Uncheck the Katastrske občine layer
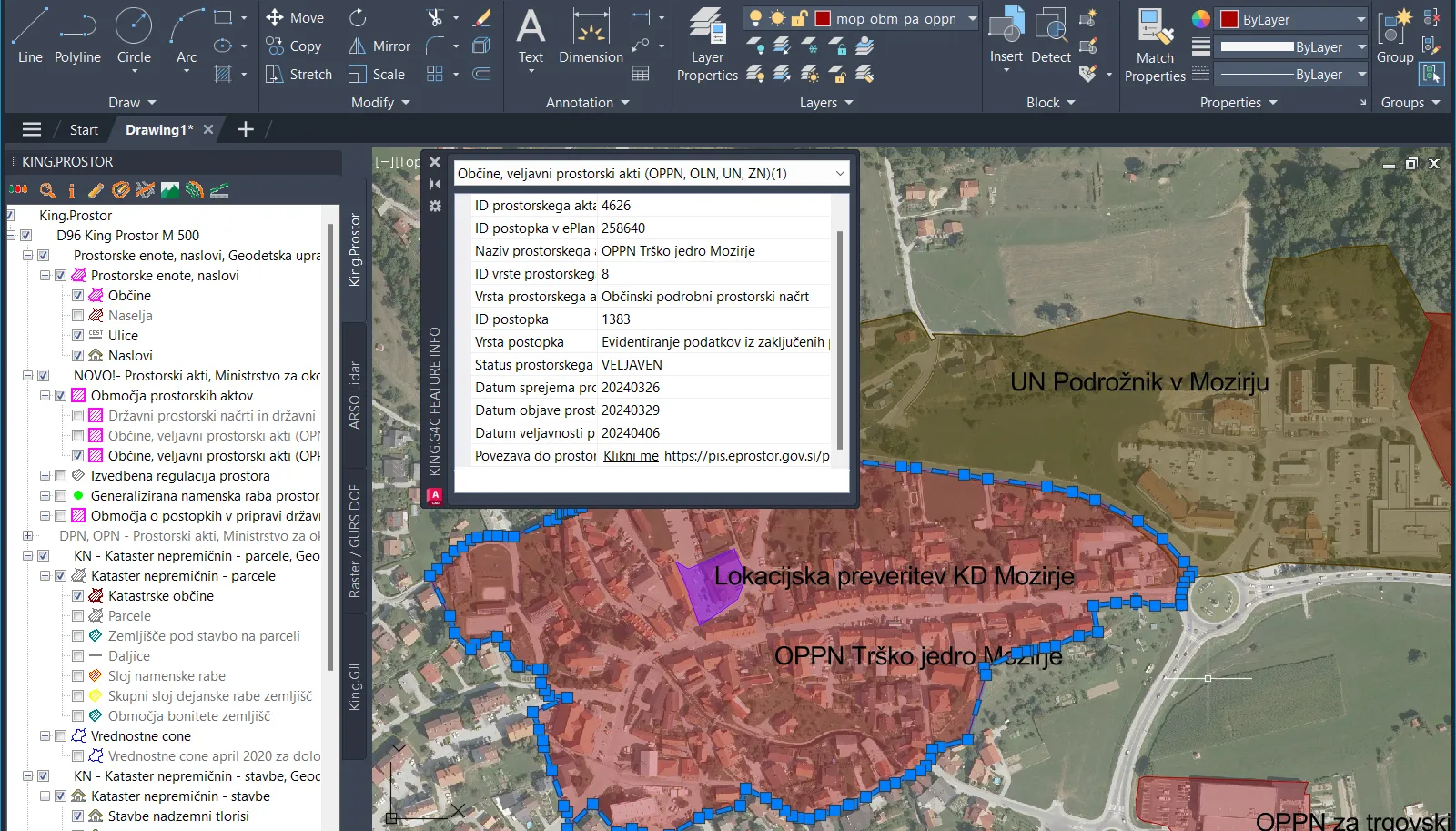This screenshot has width=1456, height=831. coord(77,596)
